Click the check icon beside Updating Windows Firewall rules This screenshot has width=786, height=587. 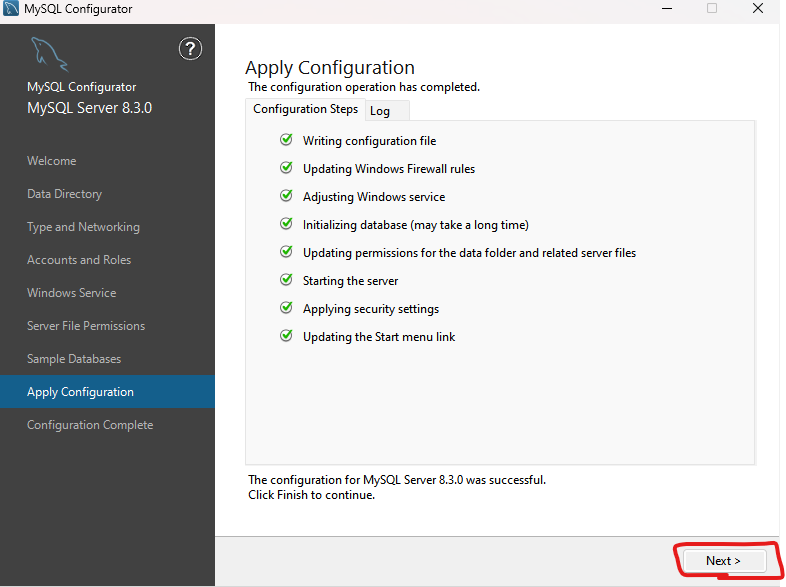point(286,167)
